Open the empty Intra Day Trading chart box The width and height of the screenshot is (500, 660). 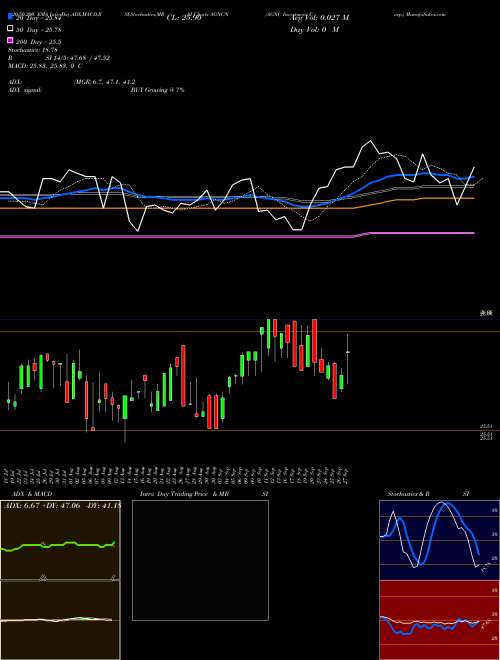coord(200,560)
